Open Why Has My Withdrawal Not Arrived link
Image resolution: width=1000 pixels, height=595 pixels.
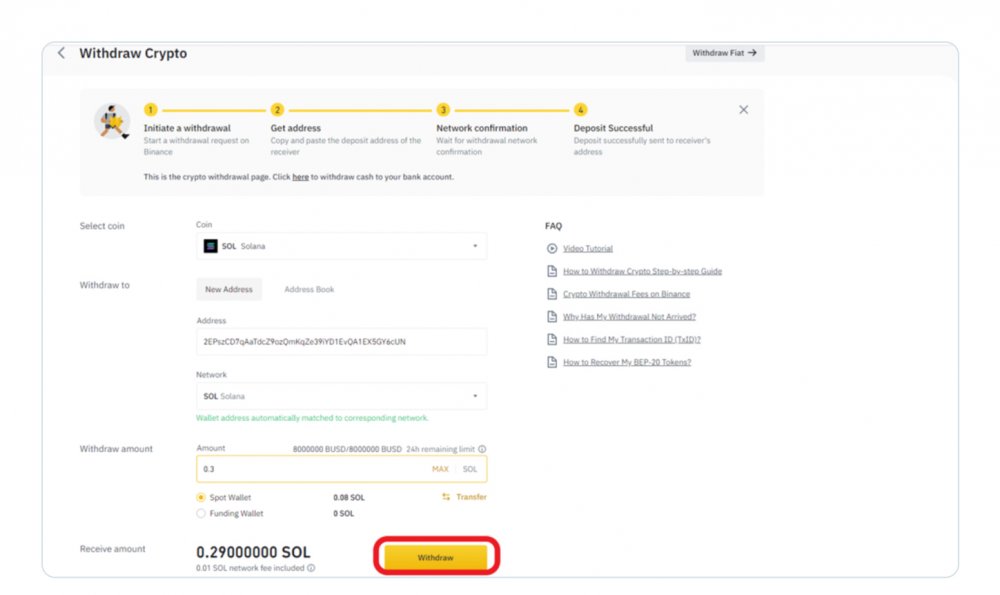(629, 317)
